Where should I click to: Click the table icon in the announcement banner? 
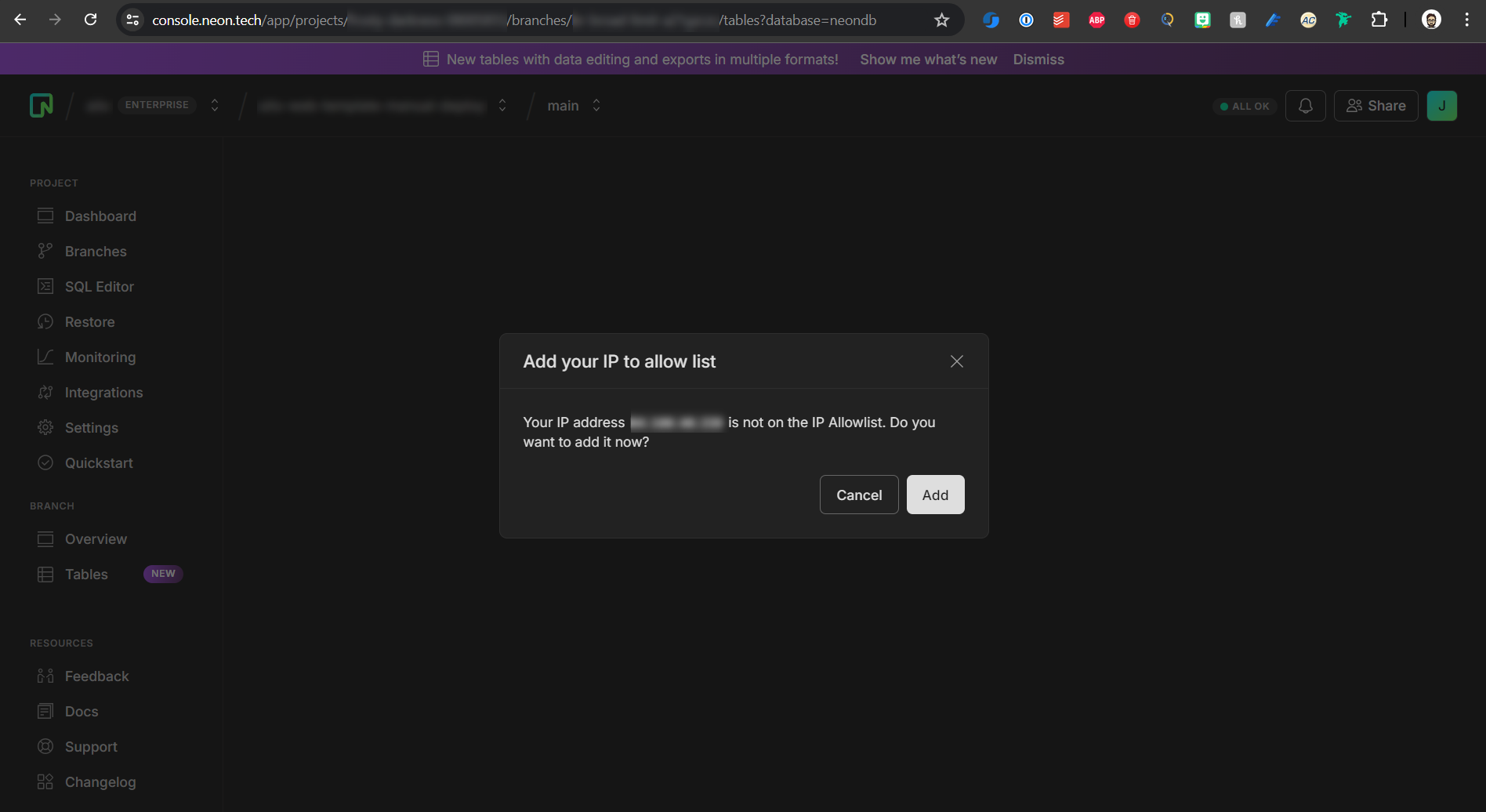tap(430, 59)
